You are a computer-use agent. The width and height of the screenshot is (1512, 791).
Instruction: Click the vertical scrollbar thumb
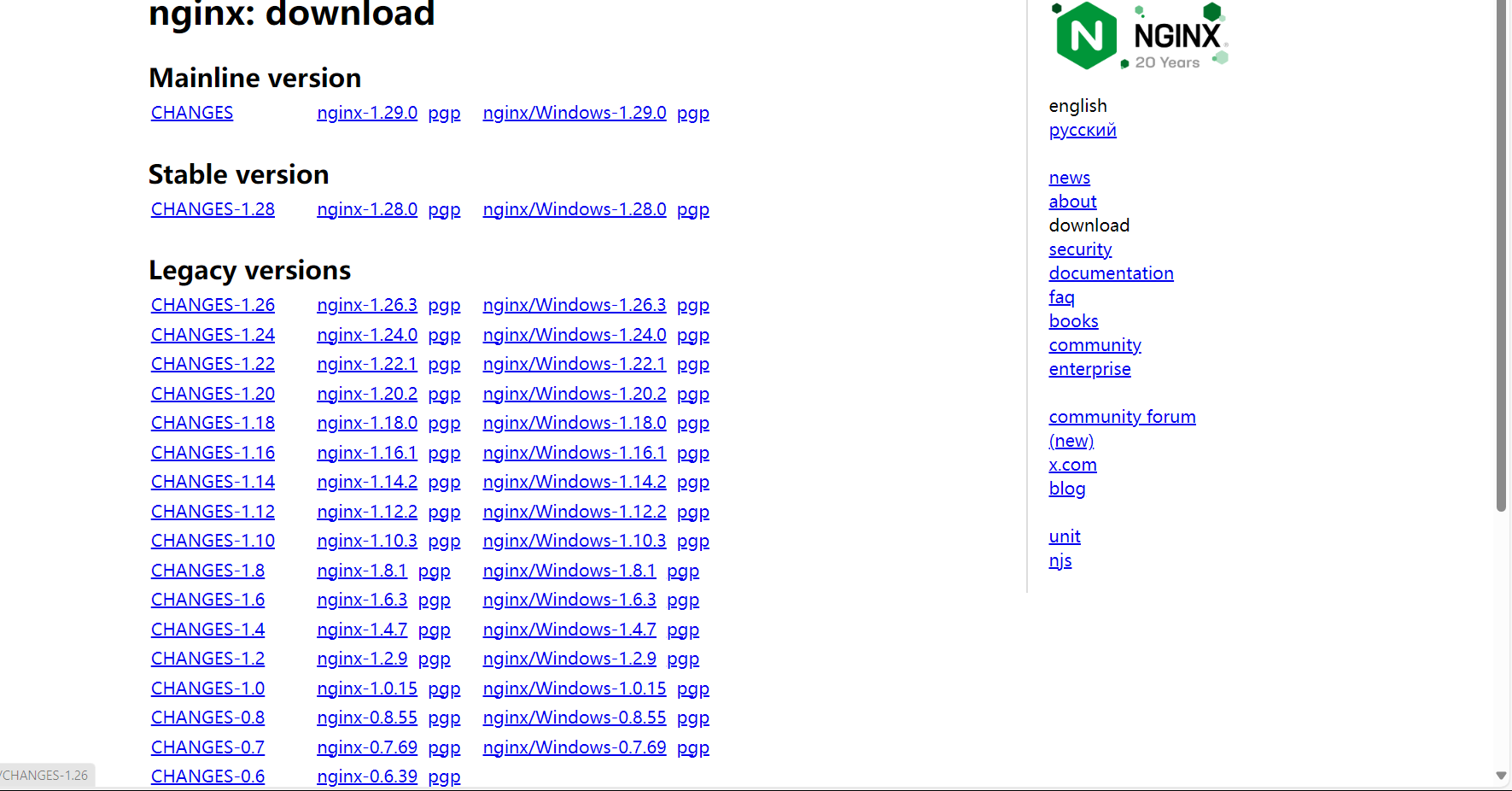coord(1502,256)
